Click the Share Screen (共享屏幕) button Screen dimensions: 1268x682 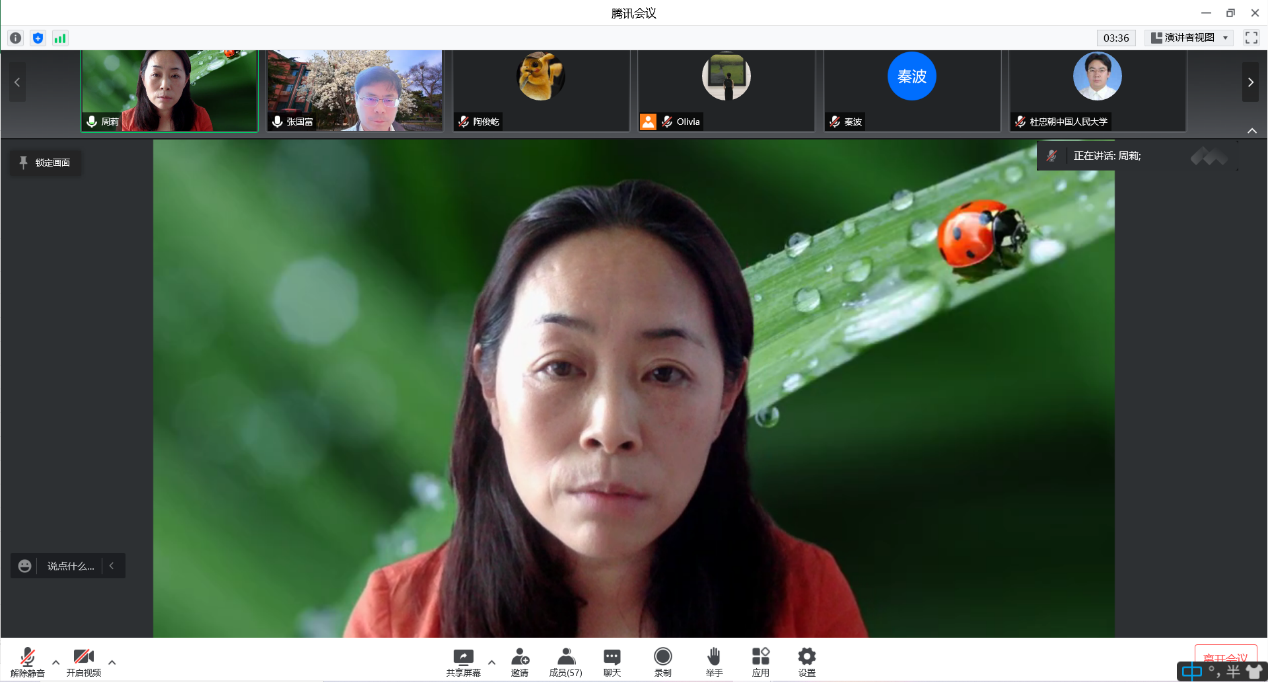463,661
